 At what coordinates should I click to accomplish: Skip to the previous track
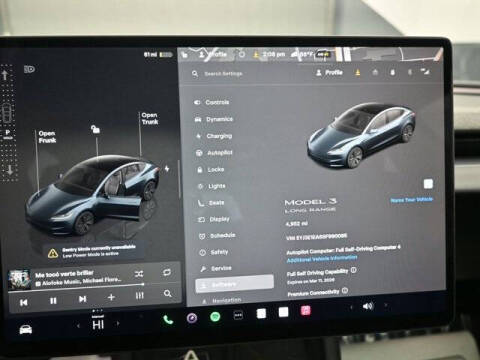(24, 302)
